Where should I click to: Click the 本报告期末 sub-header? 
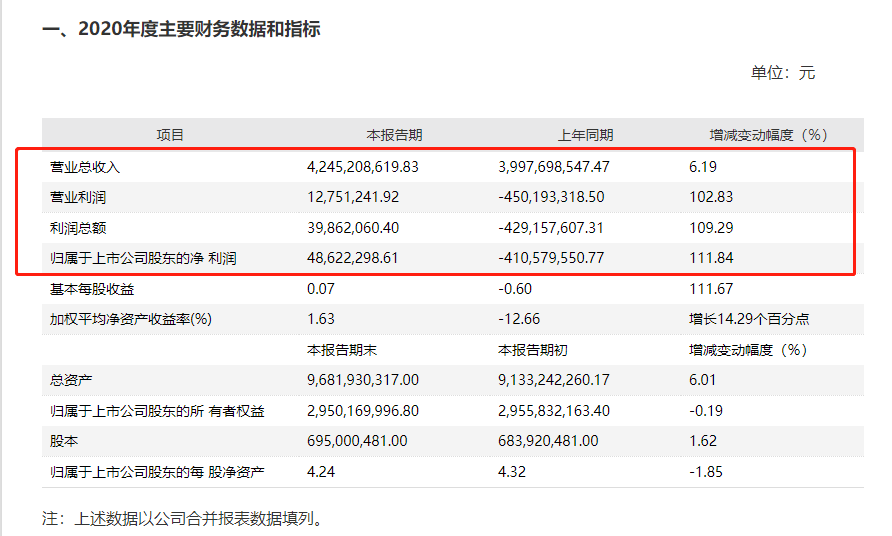[342, 350]
